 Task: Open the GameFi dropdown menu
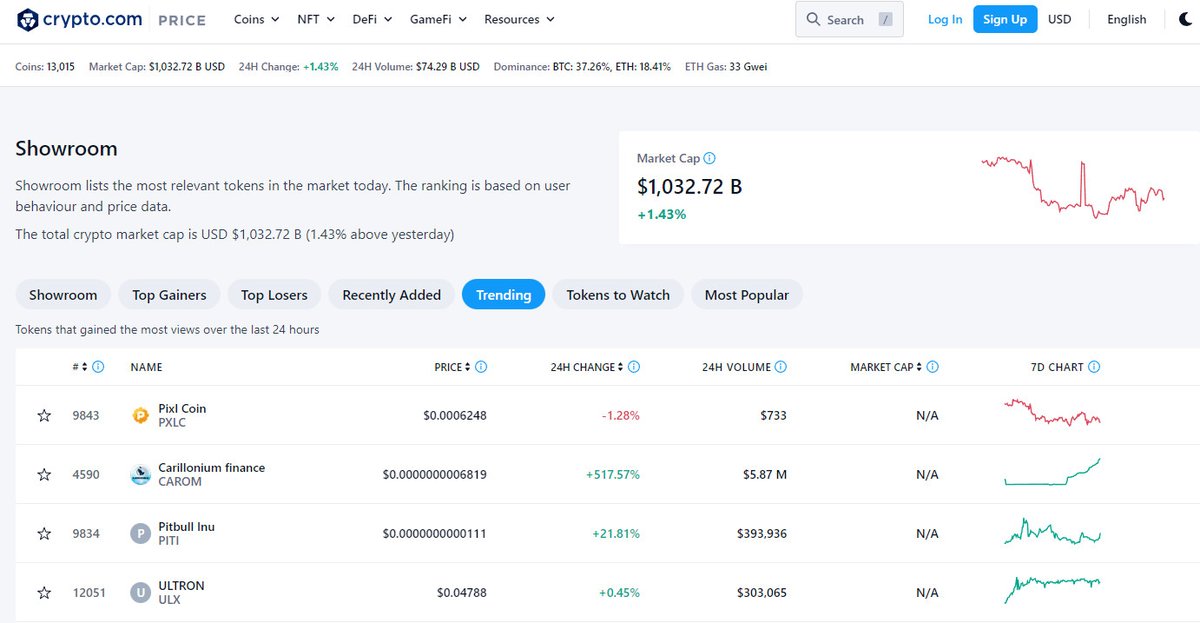point(438,19)
